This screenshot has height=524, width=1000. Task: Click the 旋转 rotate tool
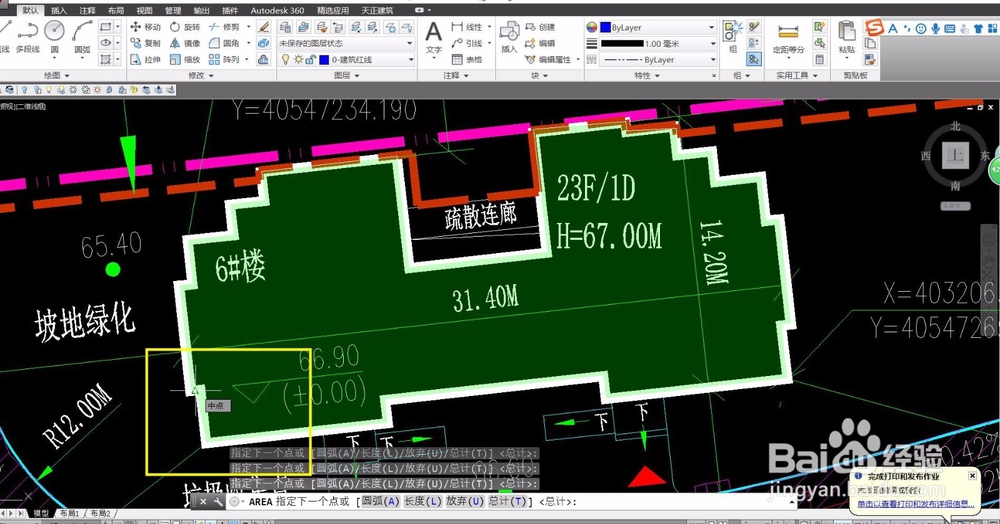(x=185, y=27)
